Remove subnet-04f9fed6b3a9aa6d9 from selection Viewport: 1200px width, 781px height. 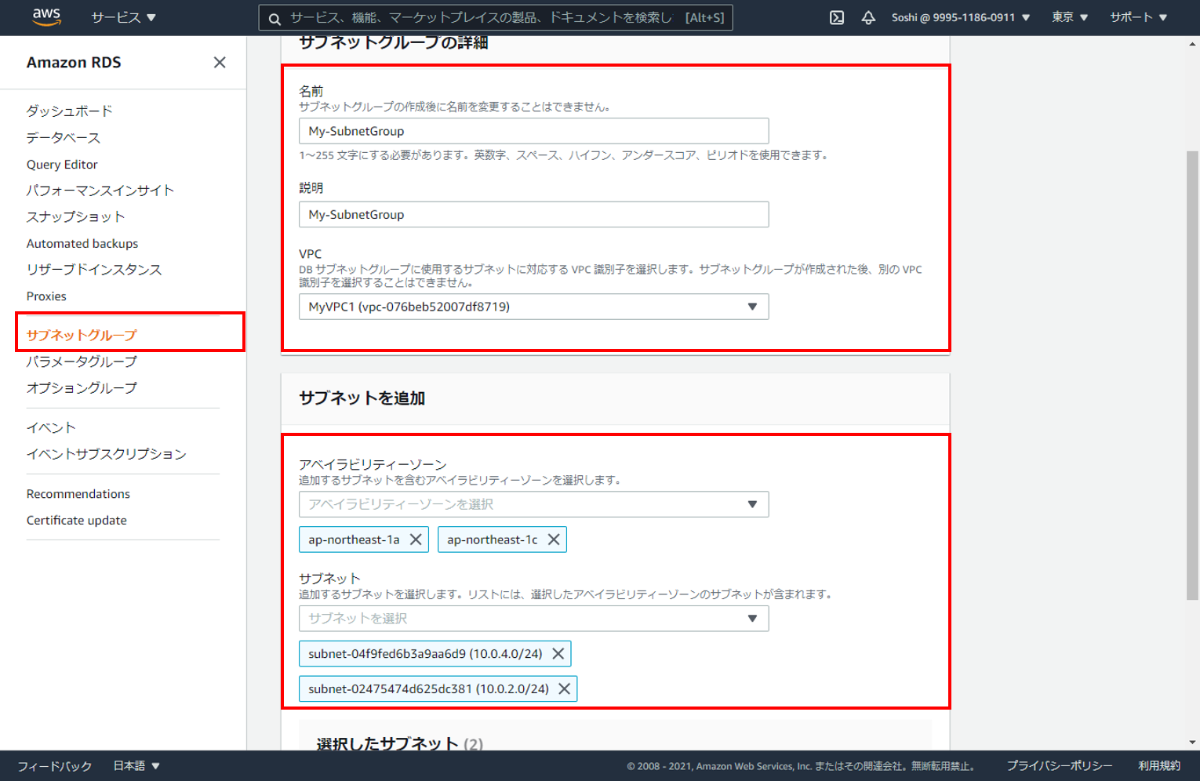(558, 654)
